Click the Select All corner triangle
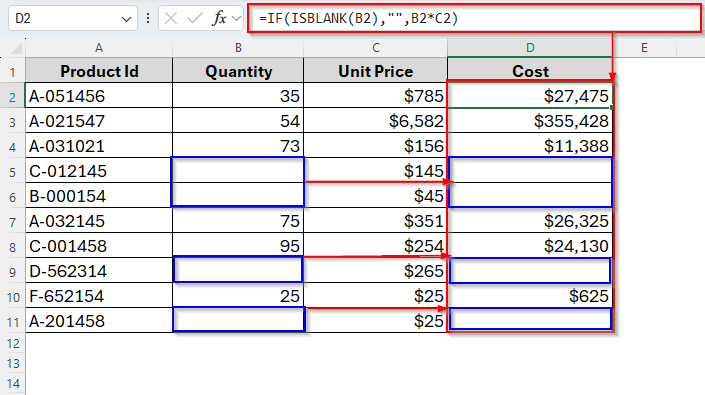 pos(16,48)
